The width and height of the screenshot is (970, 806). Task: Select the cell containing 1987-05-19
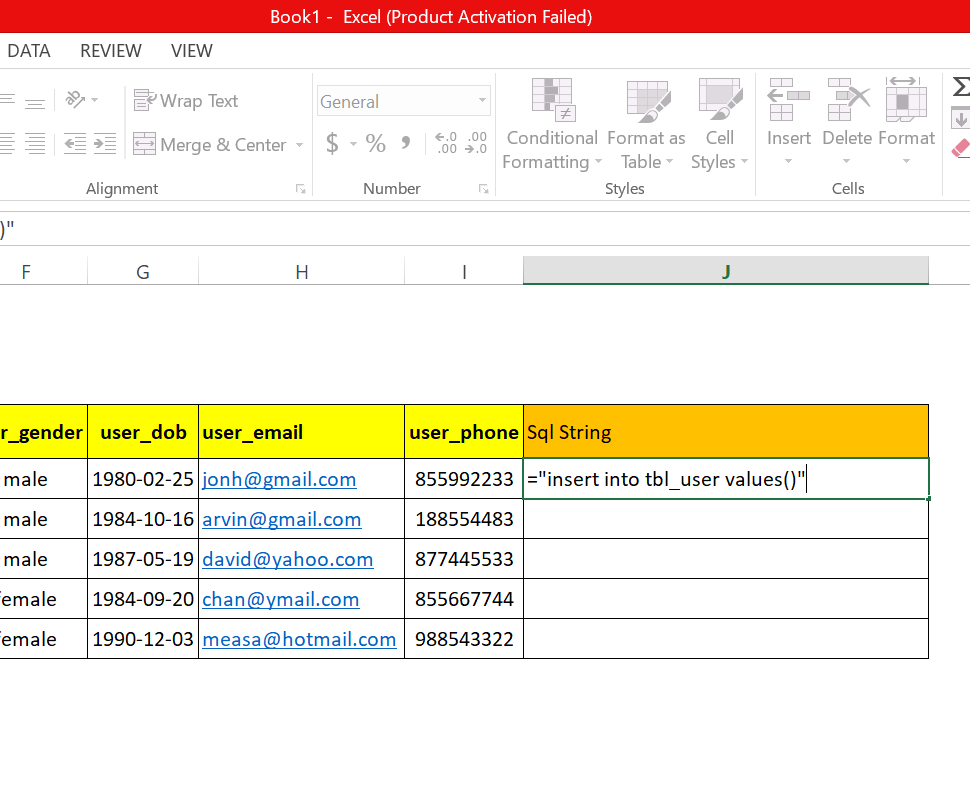tap(143, 559)
